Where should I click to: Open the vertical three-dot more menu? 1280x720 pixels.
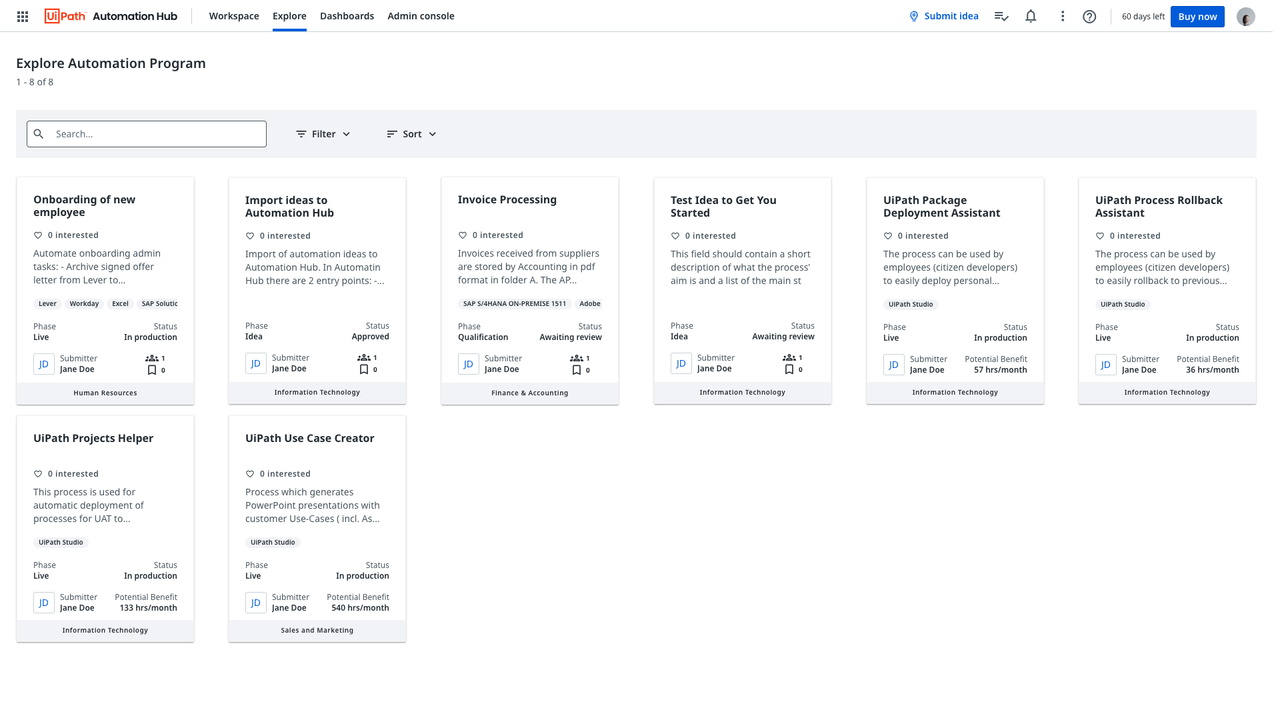click(1062, 16)
